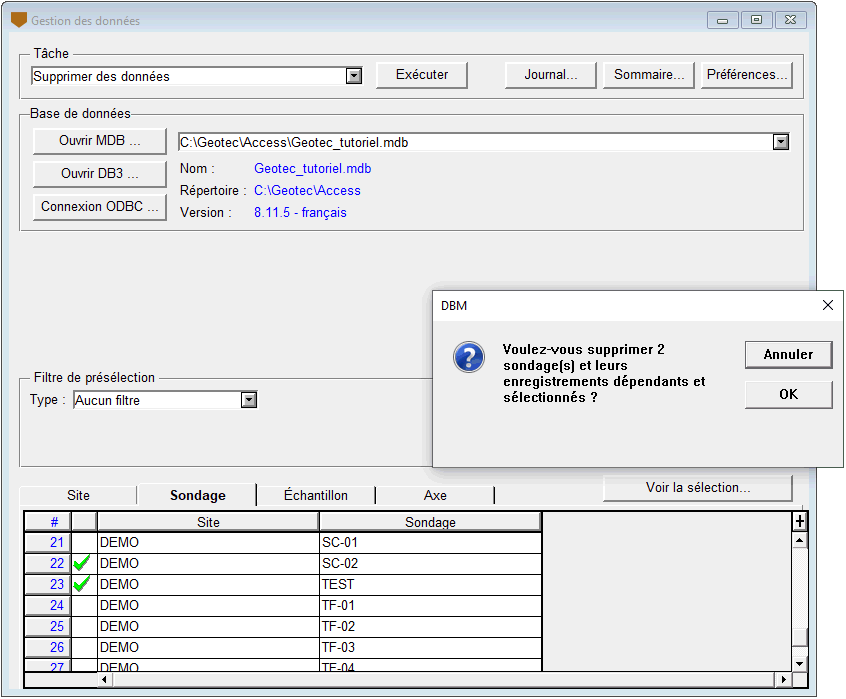Click the TF-02 sondage cell

coord(430,627)
